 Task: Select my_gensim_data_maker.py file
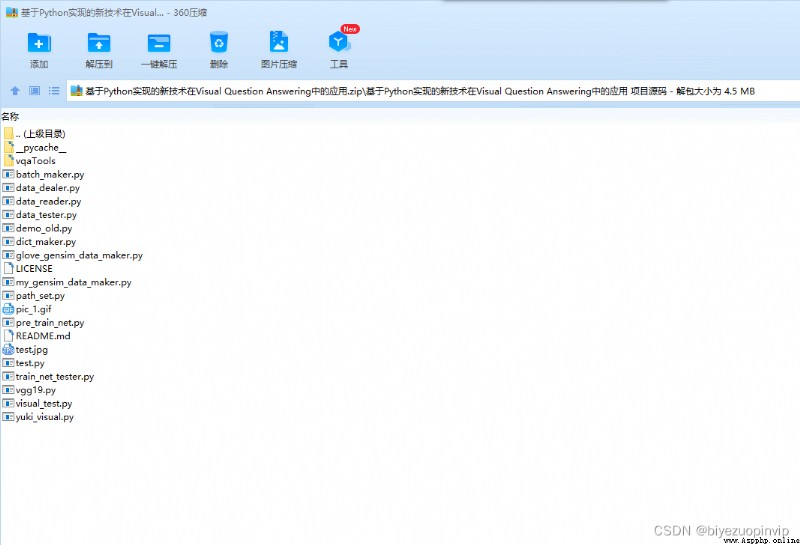[x=67, y=282]
